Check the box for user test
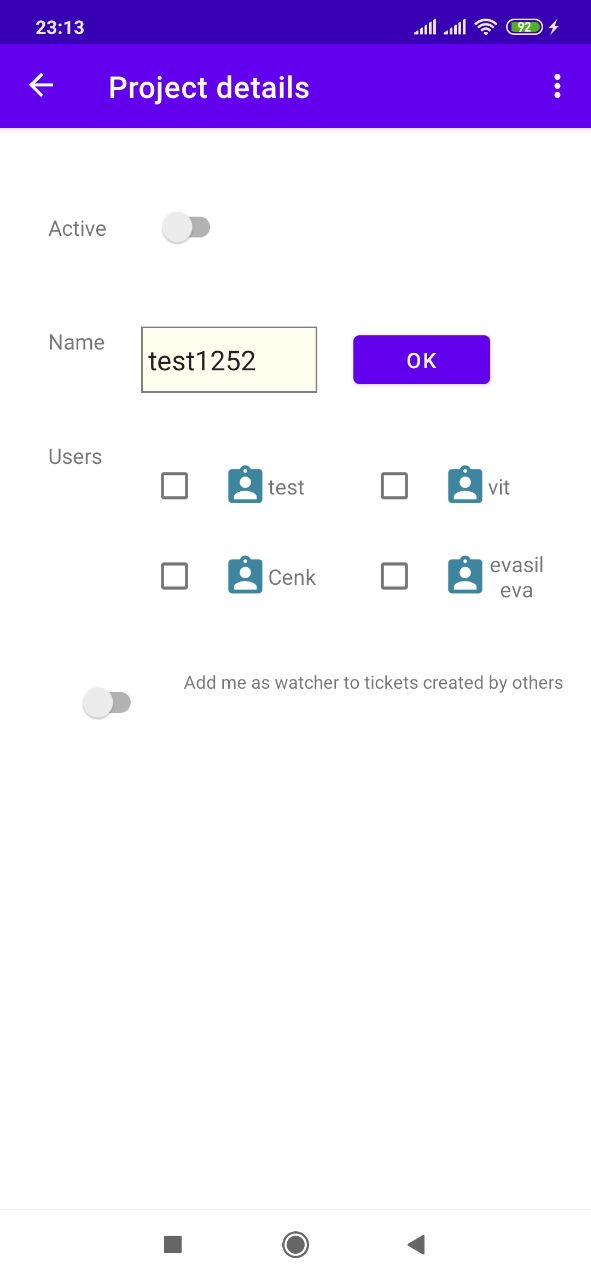This screenshot has height=1280, width=591. click(x=174, y=486)
